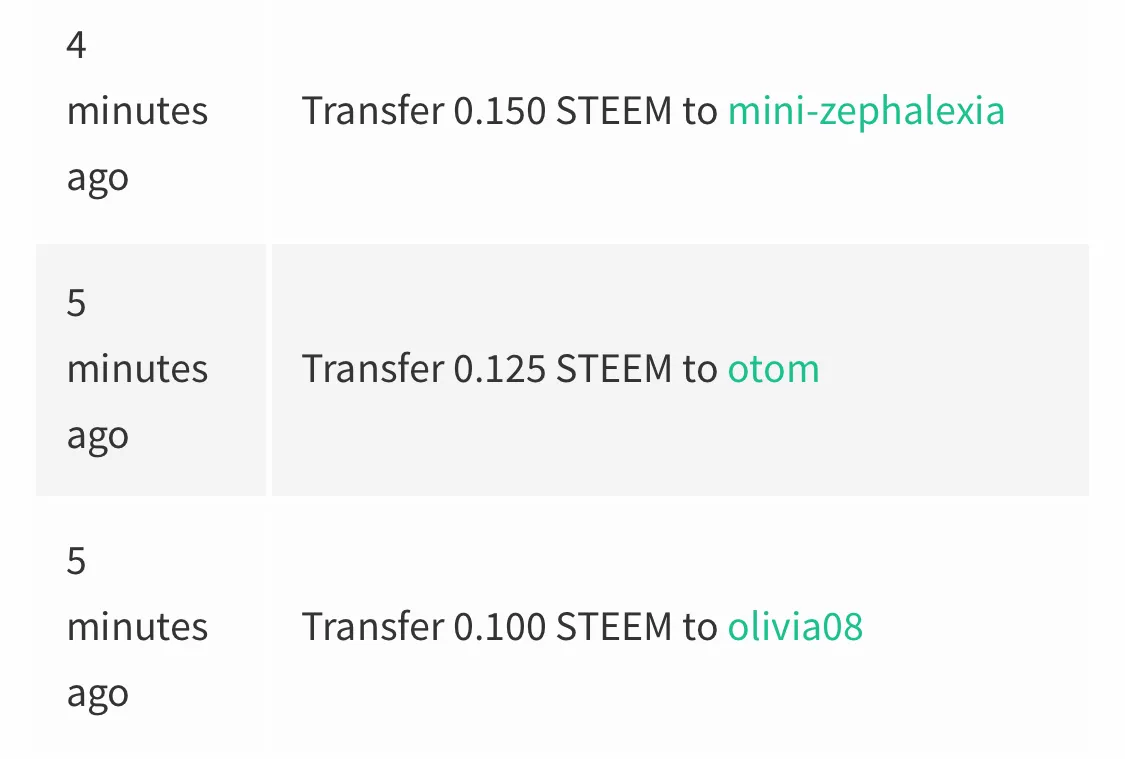Click the 0.100 amount in olivia08 transfer
Screen dimensions: 1125x759
pos(499,626)
